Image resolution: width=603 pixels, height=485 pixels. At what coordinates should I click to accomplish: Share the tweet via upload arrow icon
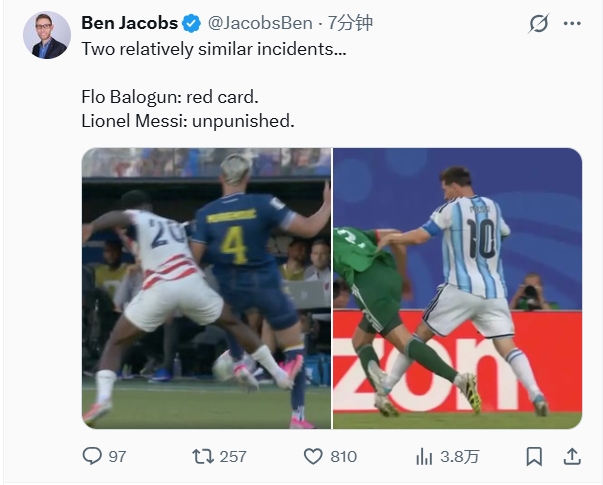[x=572, y=457]
